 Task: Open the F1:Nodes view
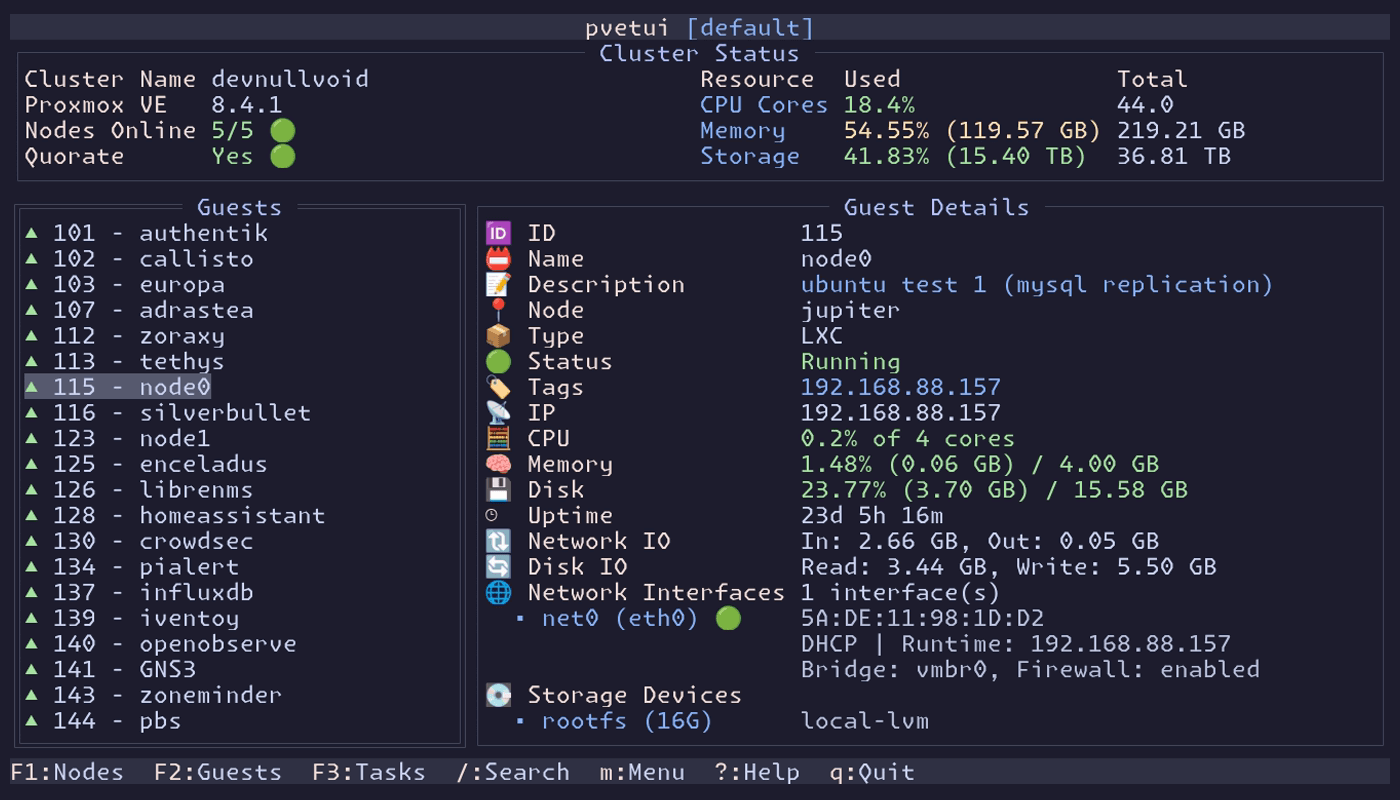[x=67, y=772]
